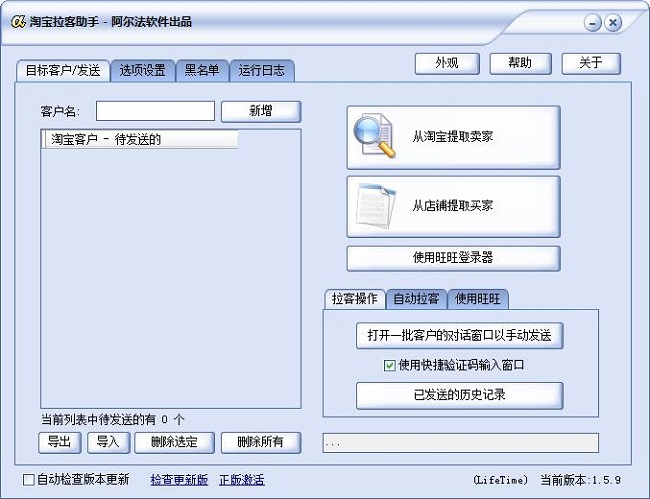Click the 当前版本:1.5.9 version text
Viewport: 650px width, 499px height.
pos(580,480)
